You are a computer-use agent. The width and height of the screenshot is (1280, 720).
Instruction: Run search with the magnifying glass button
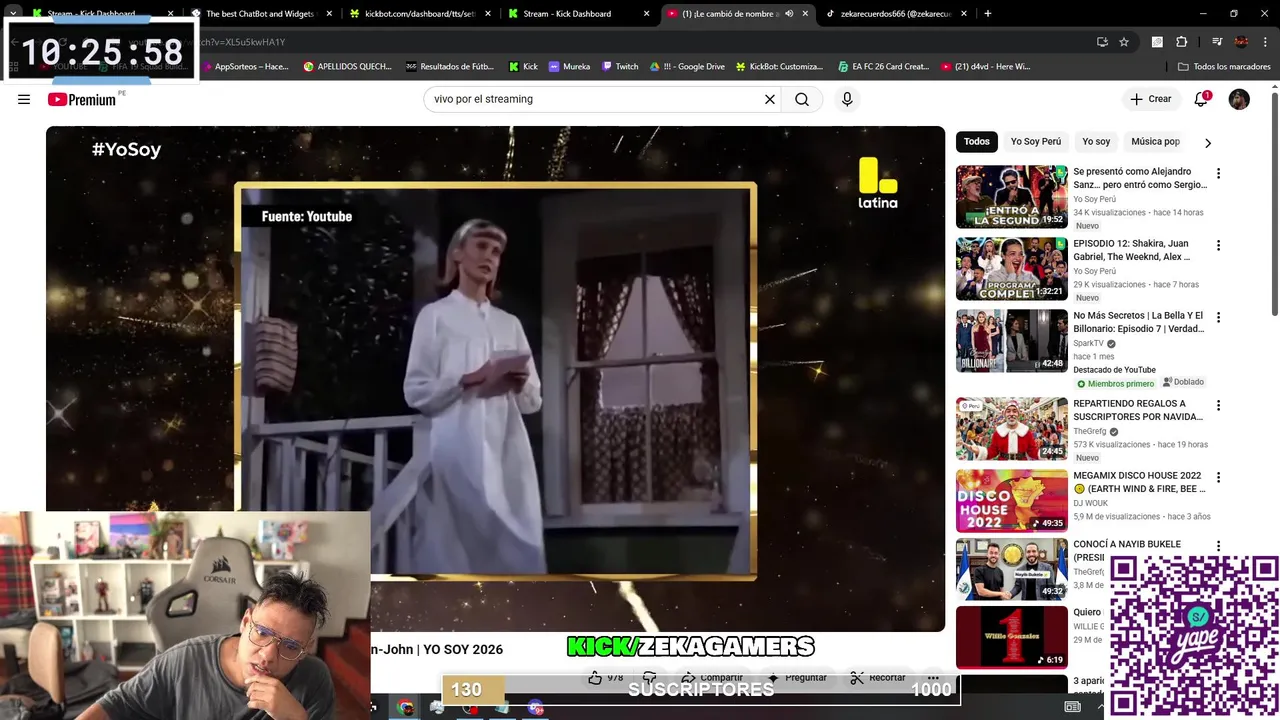pyautogui.click(x=802, y=99)
